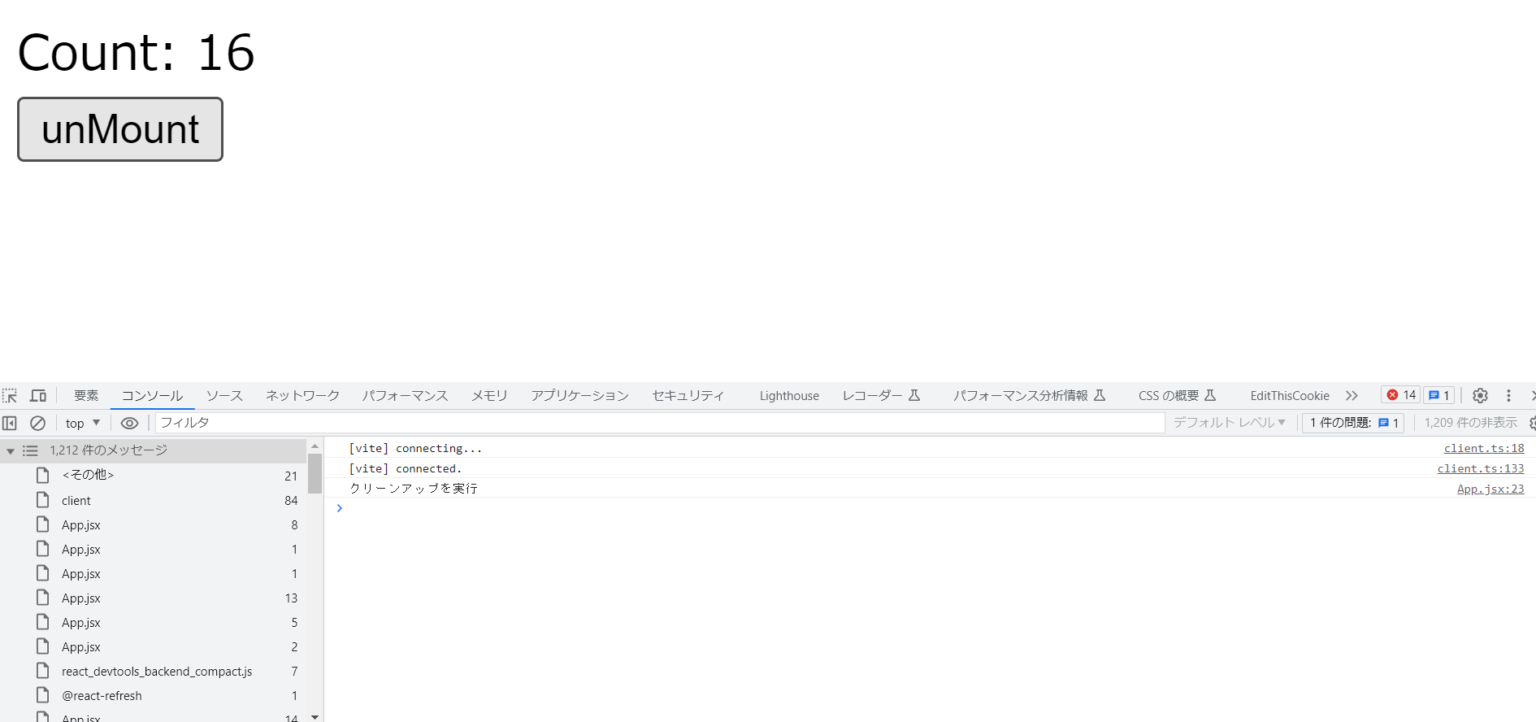Screen dimensions: 1536x722
Task: Open the more tabs chevron menu
Action: coord(1352,395)
